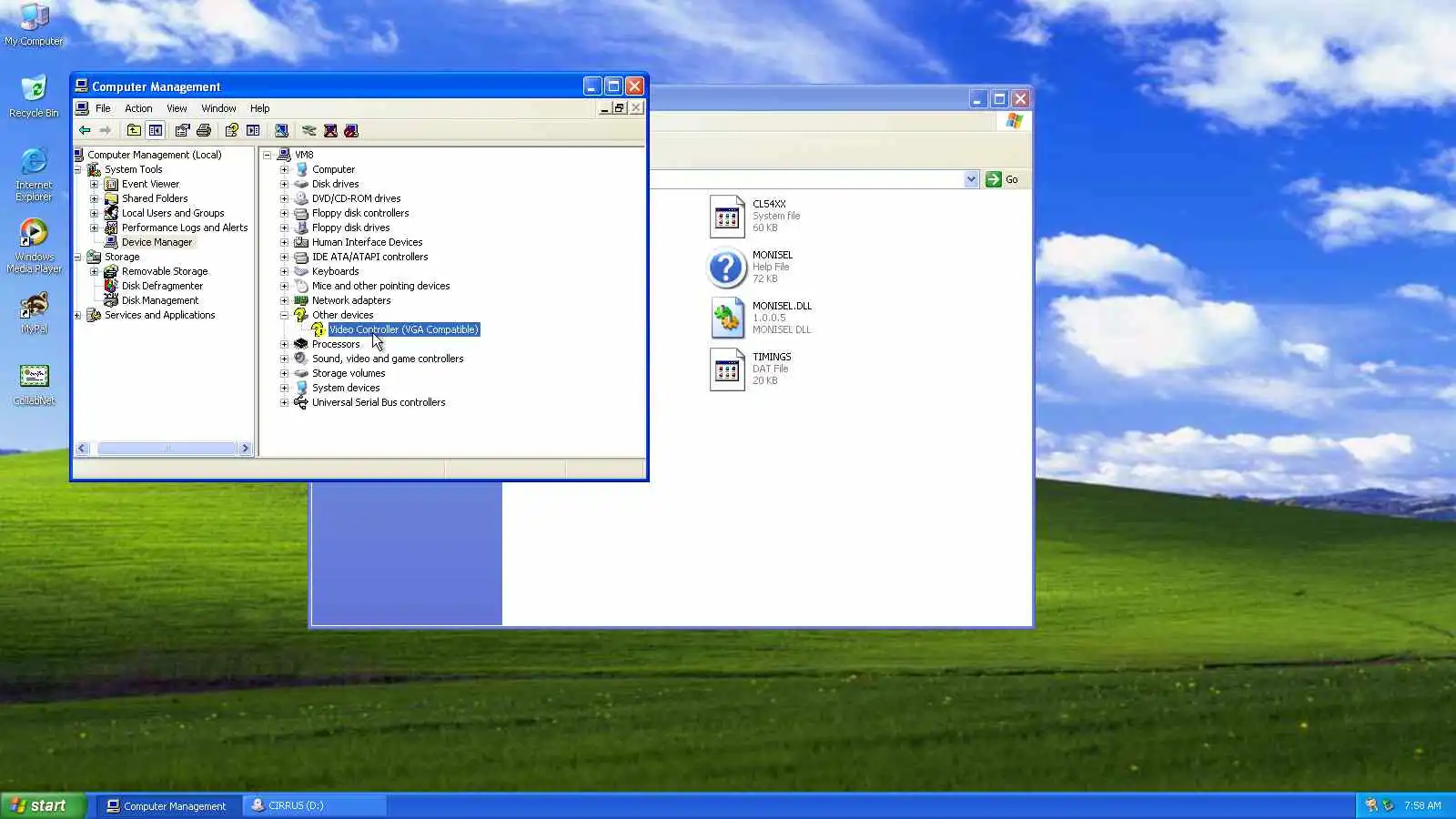Click the pane layout icon right of Help
Image resolution: width=1456 pixels, height=819 pixels.
point(253,131)
